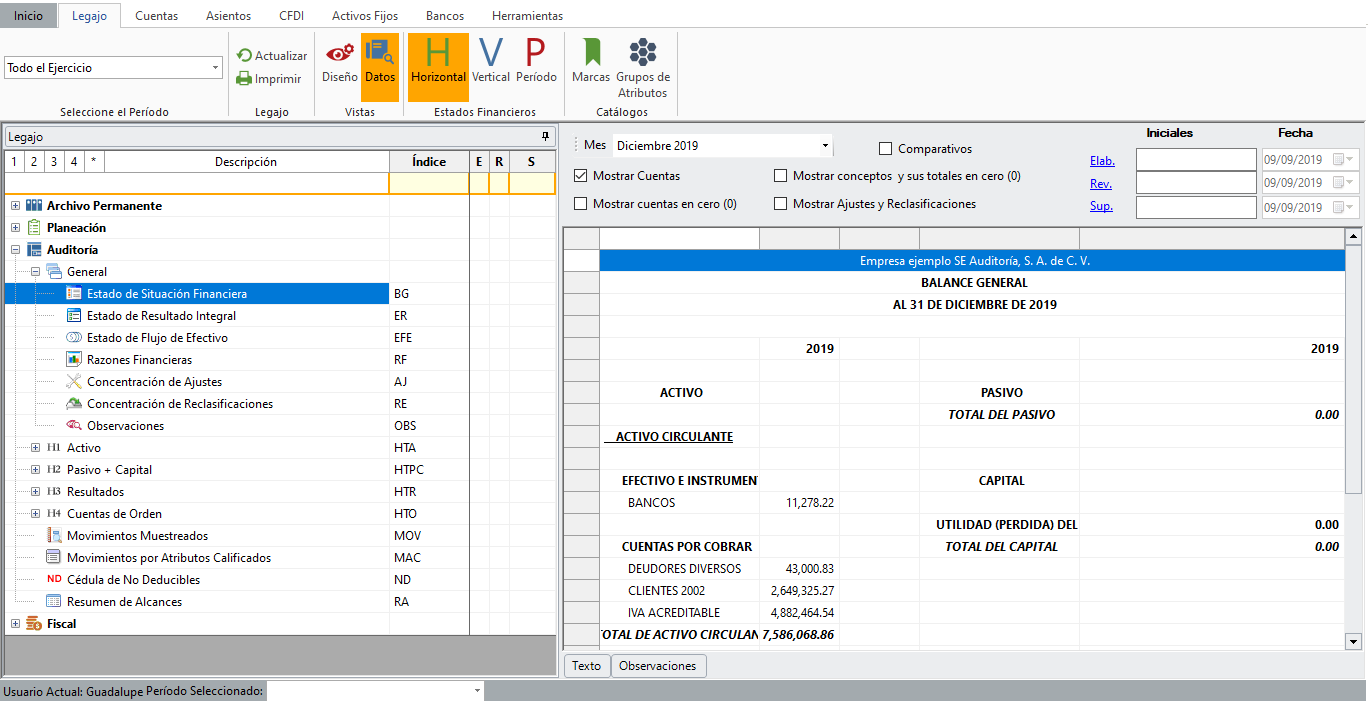Click the Actualizar refresh icon

pyautogui.click(x=245, y=56)
